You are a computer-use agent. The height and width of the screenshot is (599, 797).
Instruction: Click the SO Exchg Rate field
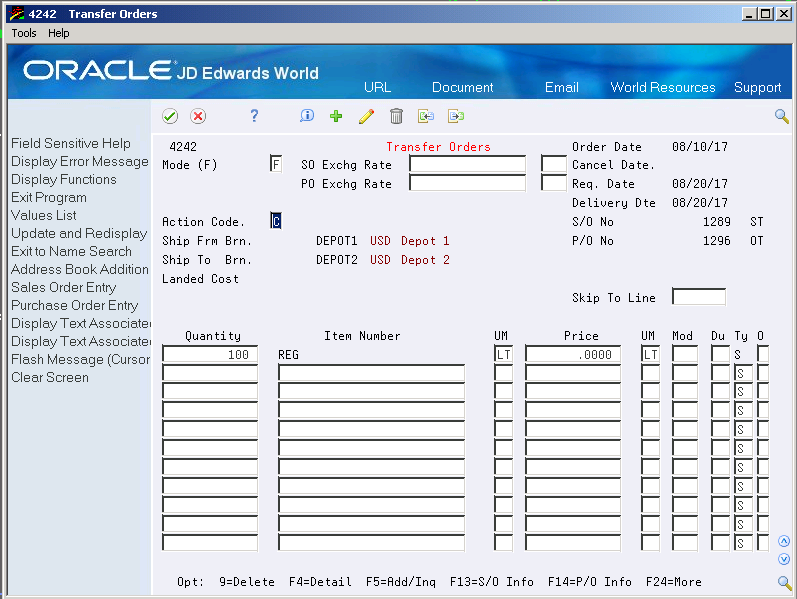tap(468, 165)
